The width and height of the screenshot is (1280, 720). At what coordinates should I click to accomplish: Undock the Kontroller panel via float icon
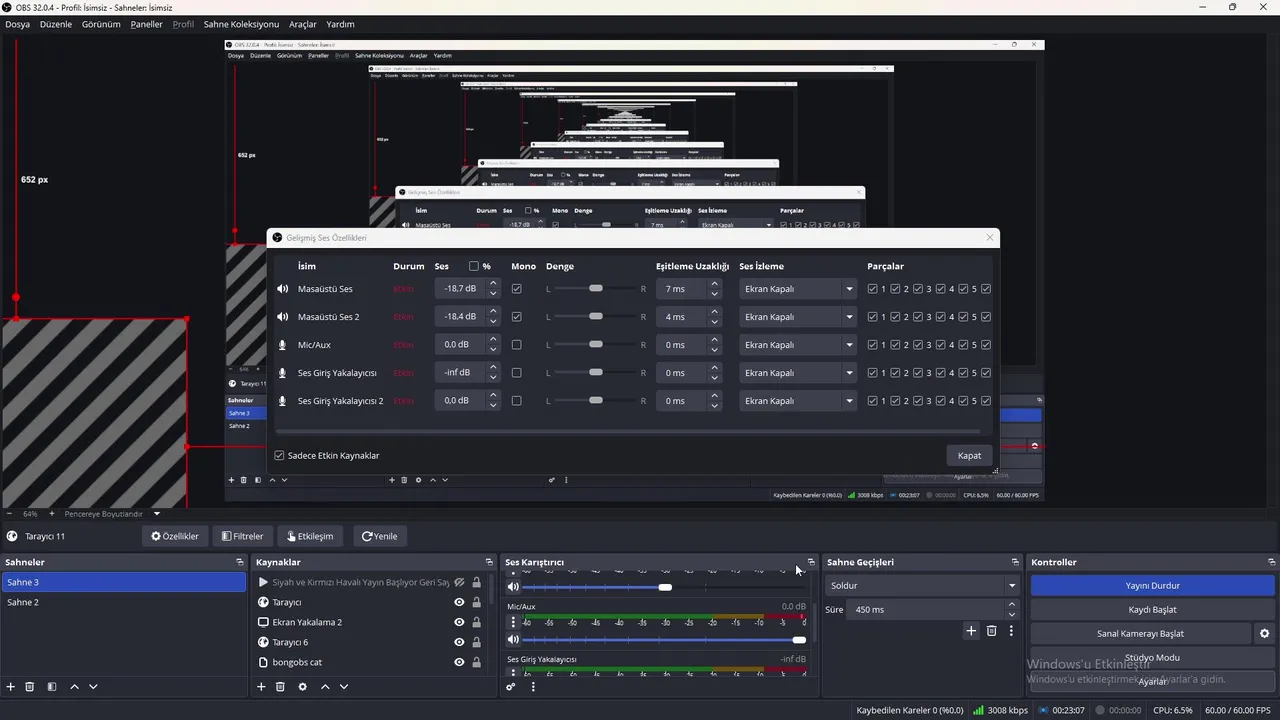tap(1271, 562)
